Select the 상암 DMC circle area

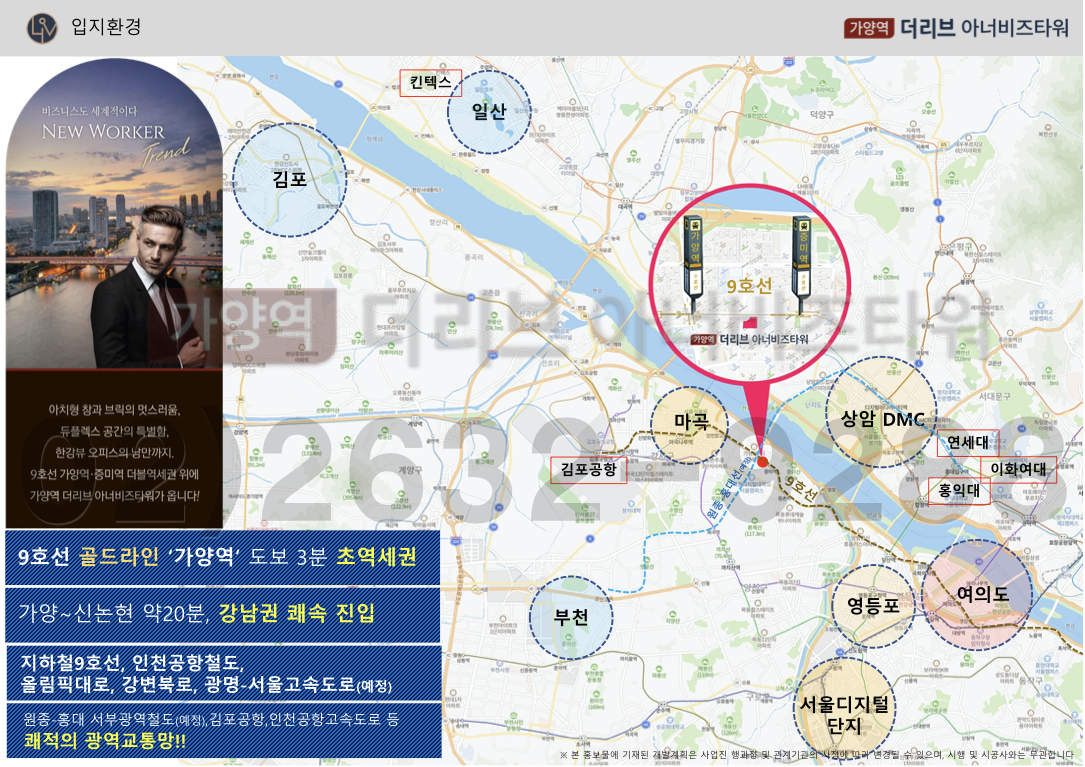(x=881, y=413)
